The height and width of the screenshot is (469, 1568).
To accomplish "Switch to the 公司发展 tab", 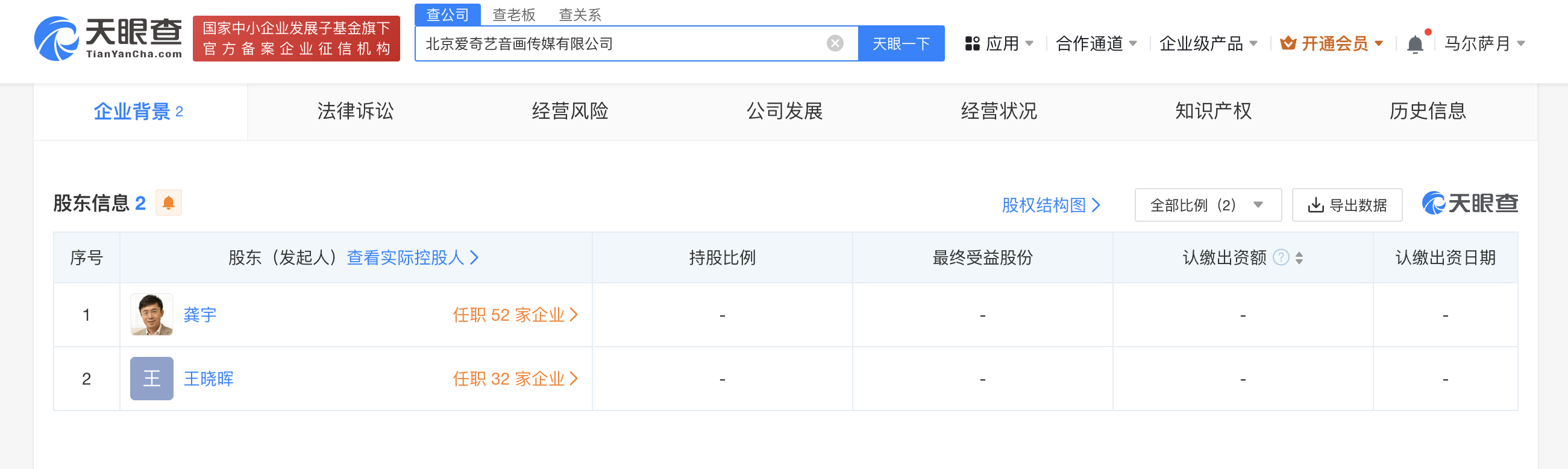I will tap(784, 112).
